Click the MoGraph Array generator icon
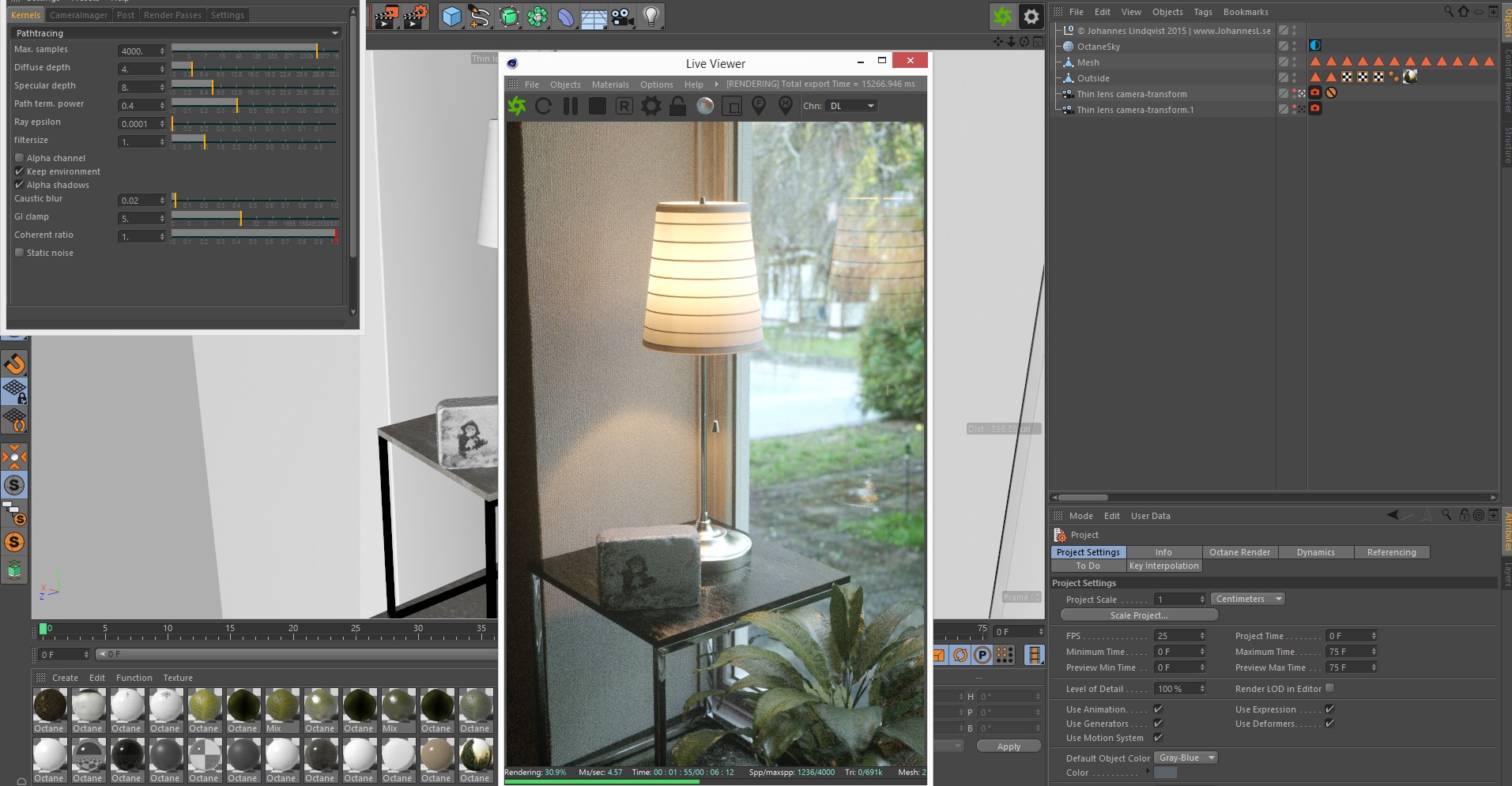Viewport: 1512px width, 786px height. [537, 17]
